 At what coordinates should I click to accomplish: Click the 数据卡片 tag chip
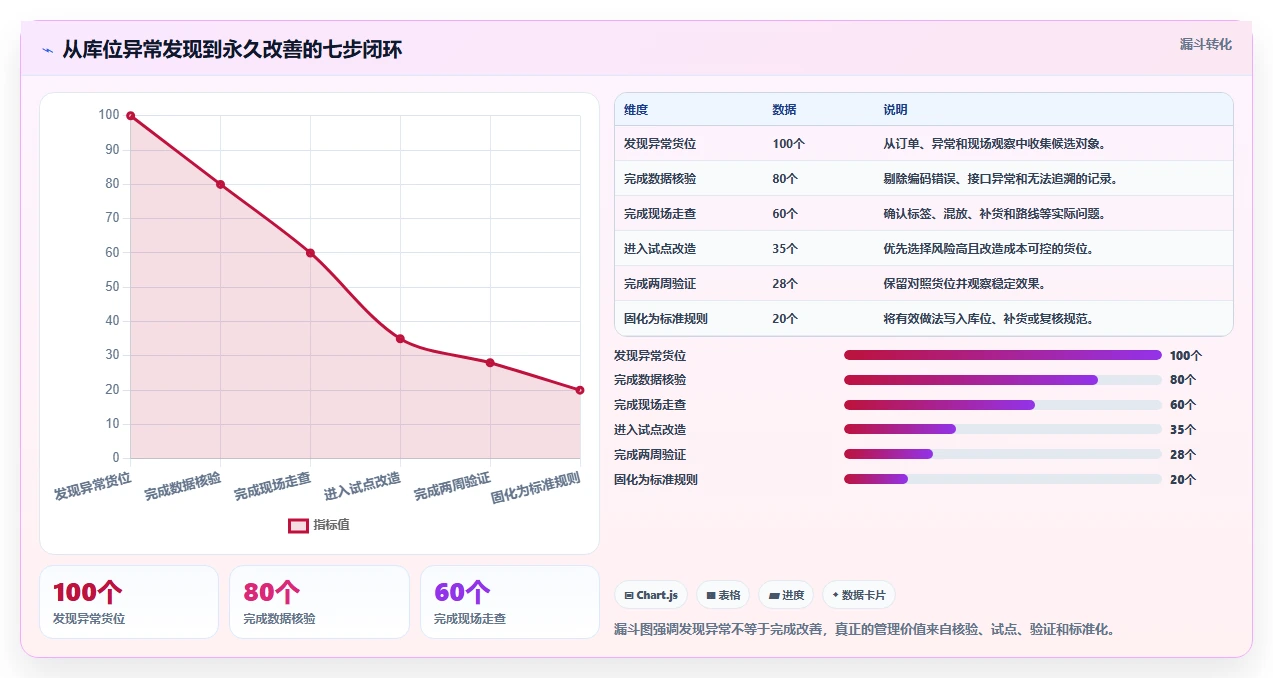pyautogui.click(x=858, y=595)
